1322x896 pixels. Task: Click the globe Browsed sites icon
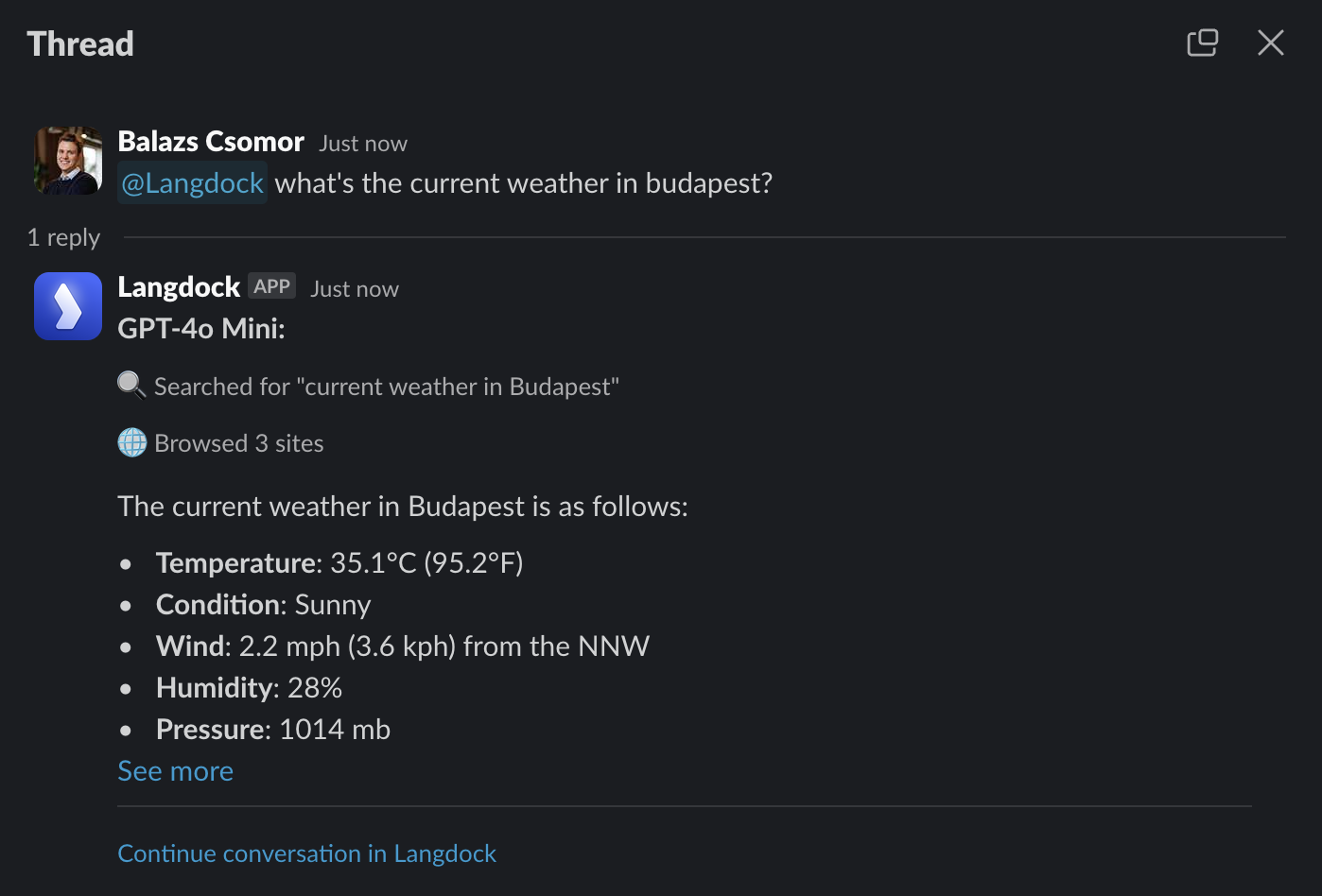click(132, 442)
